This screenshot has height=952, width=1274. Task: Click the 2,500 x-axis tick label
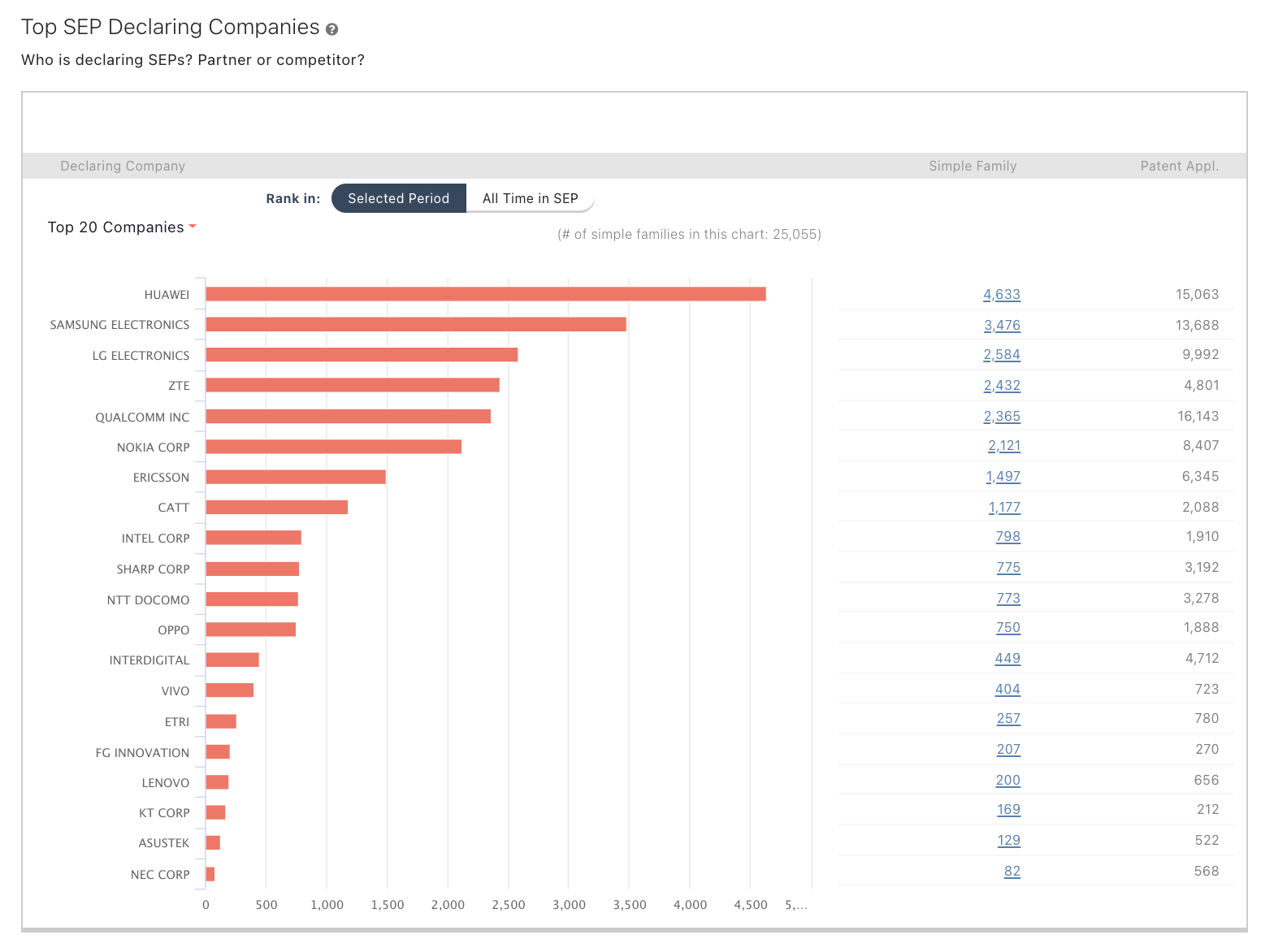[509, 905]
